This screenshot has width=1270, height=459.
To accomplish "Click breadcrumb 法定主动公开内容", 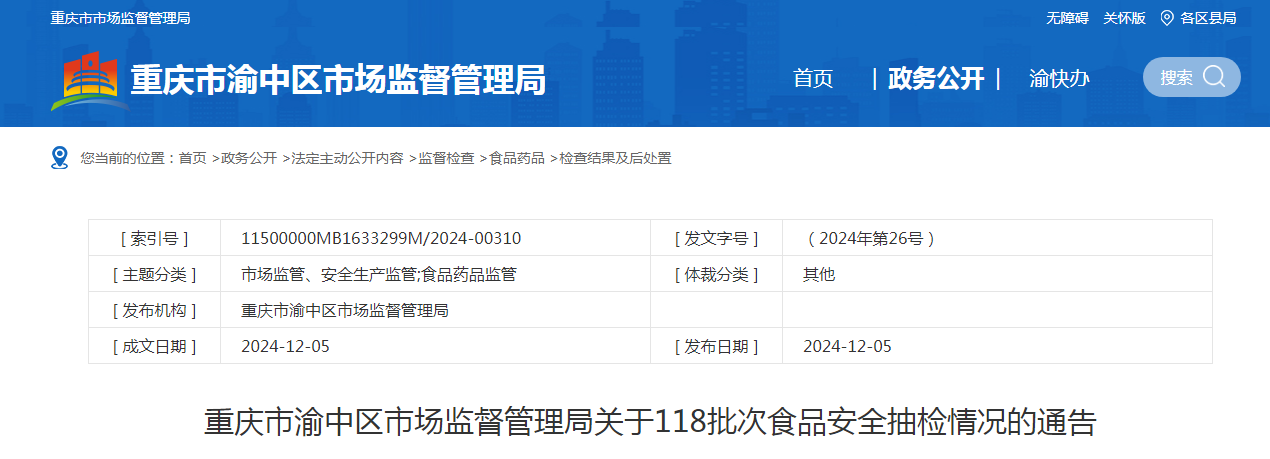I will pyautogui.click(x=347, y=158).
